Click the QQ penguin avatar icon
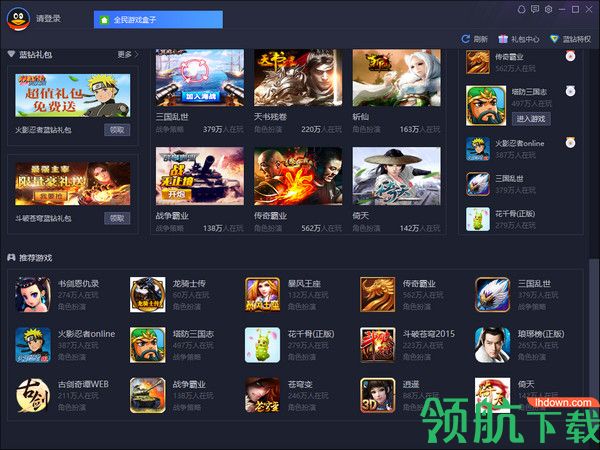The height and width of the screenshot is (450, 600). coord(18,19)
